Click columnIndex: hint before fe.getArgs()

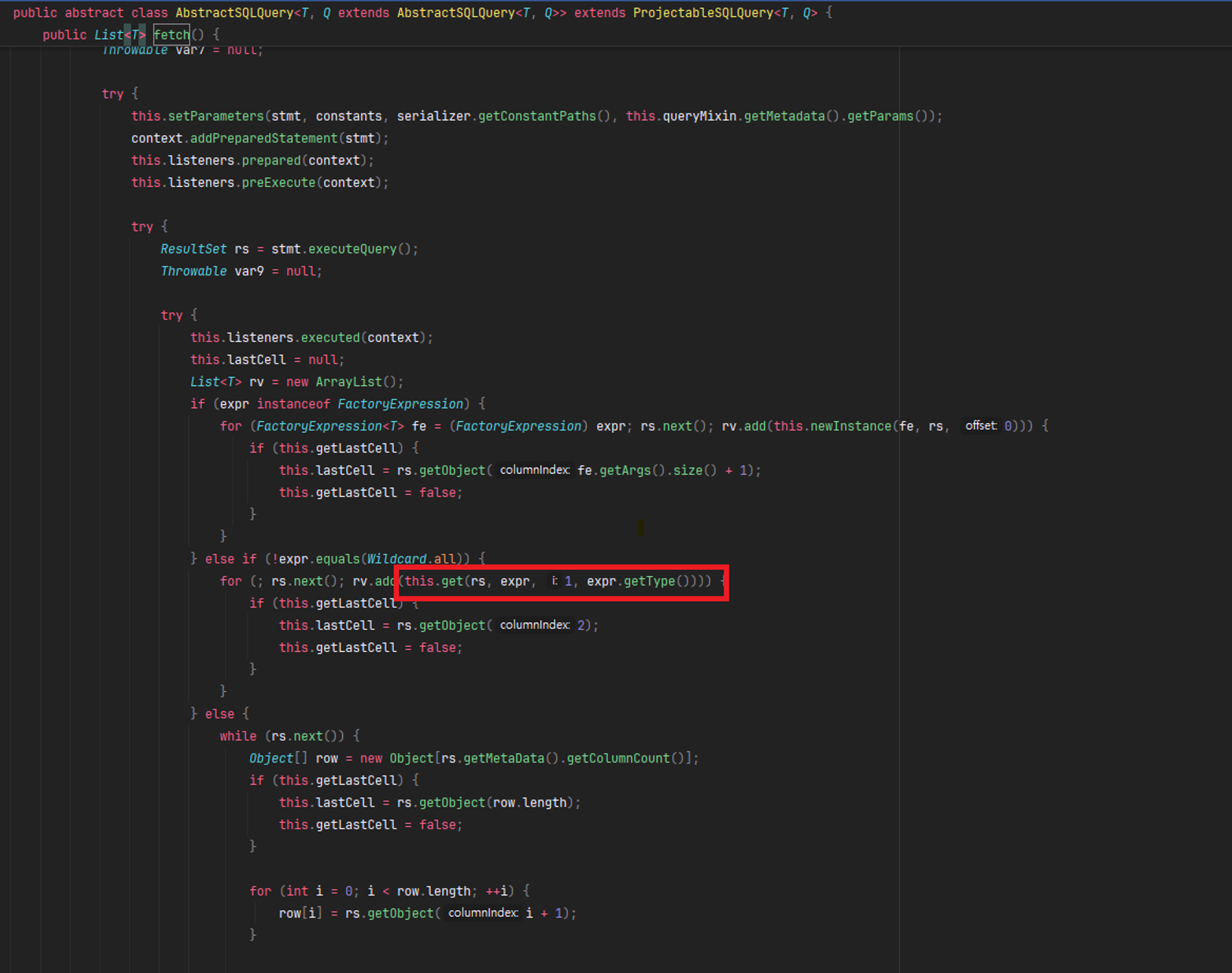click(534, 470)
